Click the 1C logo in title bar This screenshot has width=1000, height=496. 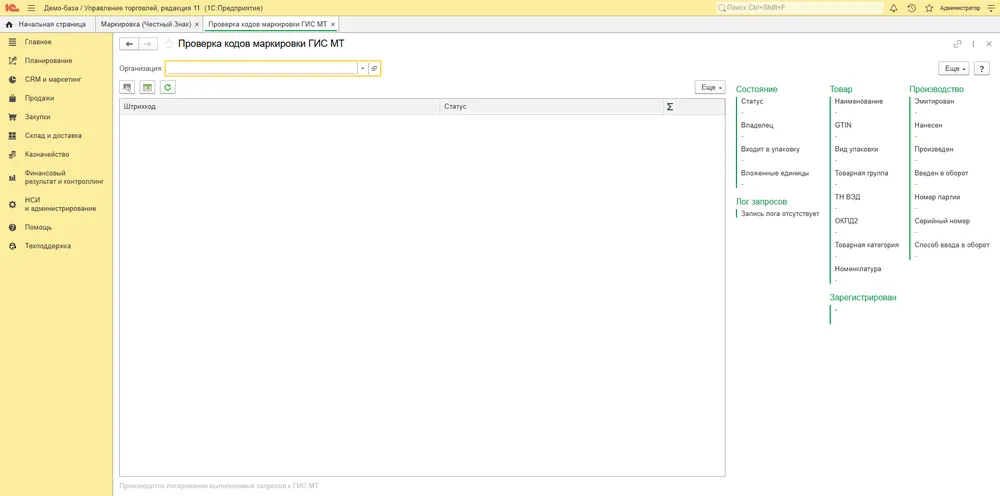point(11,8)
